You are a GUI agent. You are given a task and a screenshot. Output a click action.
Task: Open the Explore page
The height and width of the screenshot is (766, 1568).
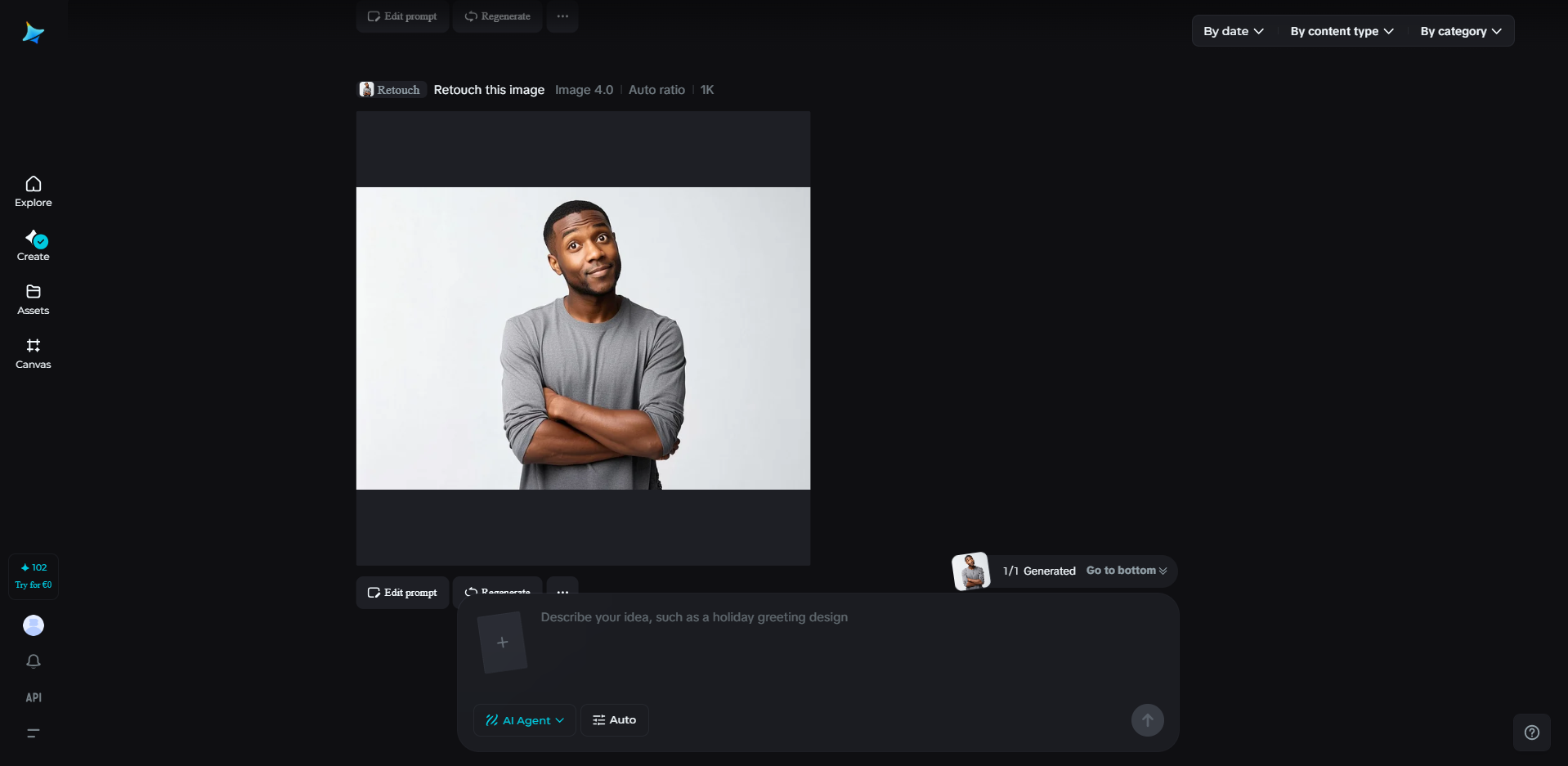point(34,191)
